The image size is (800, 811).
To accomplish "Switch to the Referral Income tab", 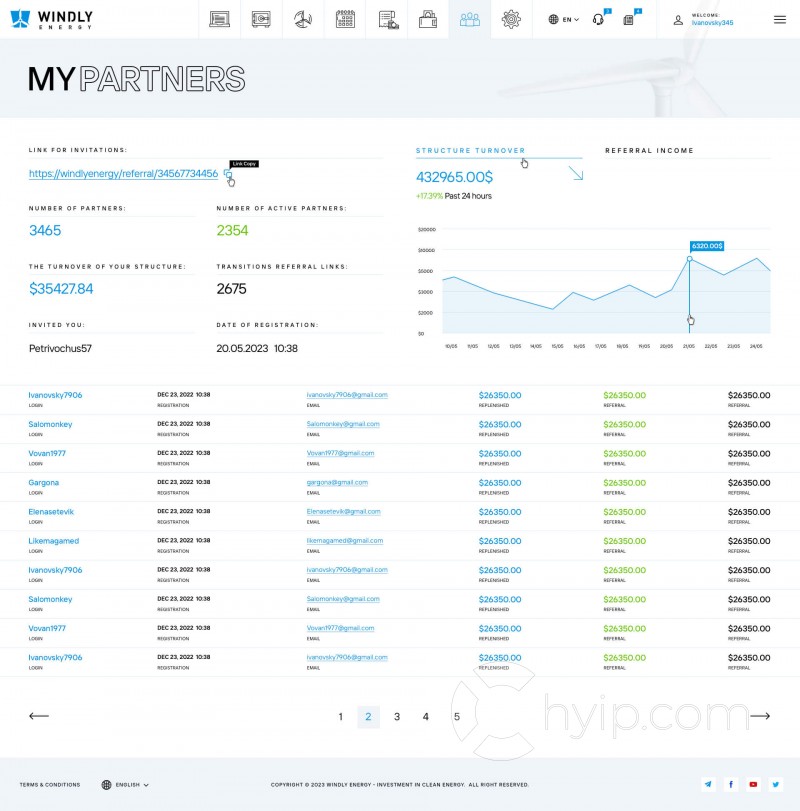I will click(650, 151).
